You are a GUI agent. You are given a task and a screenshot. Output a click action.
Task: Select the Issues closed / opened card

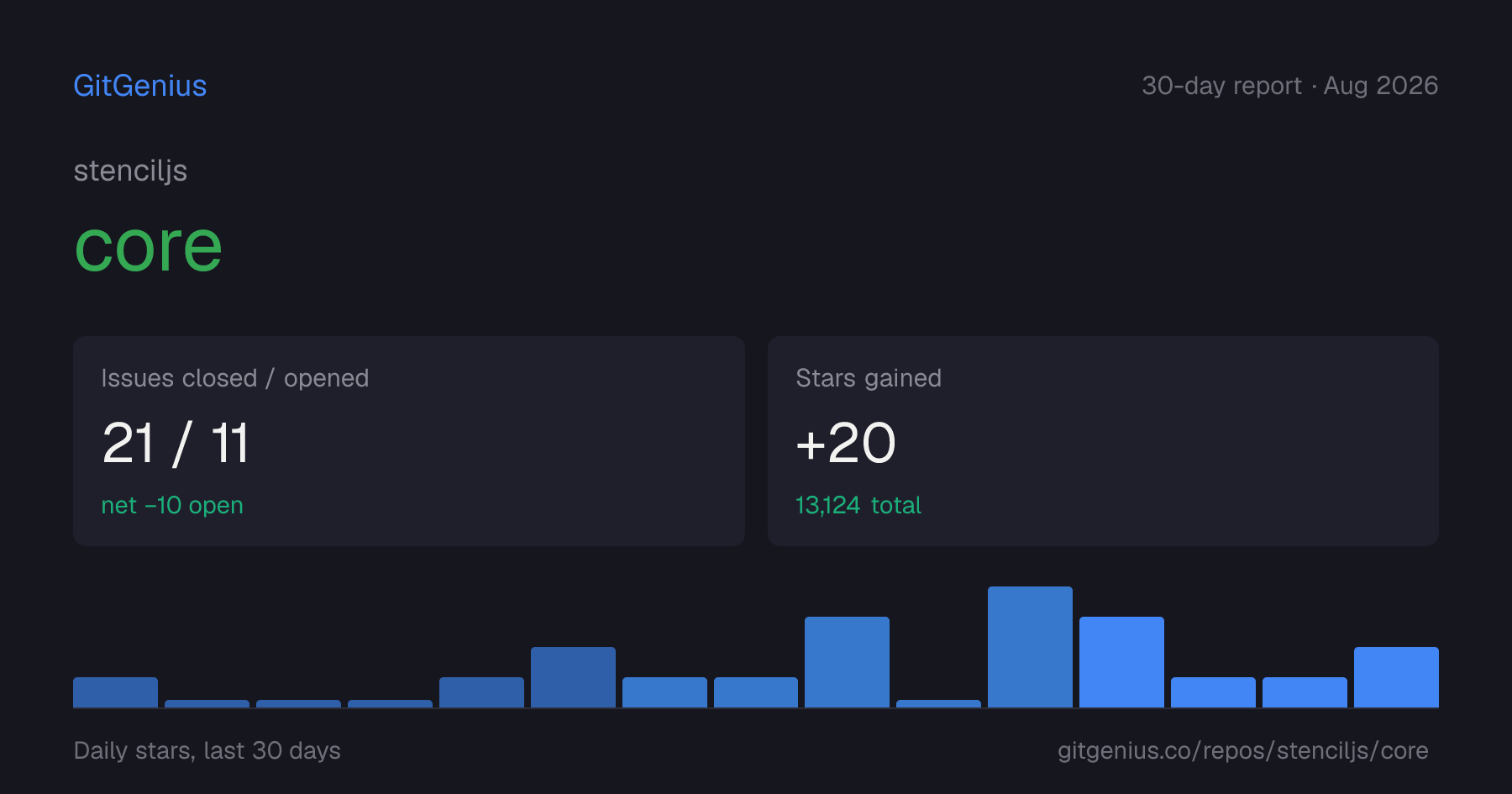coord(409,441)
